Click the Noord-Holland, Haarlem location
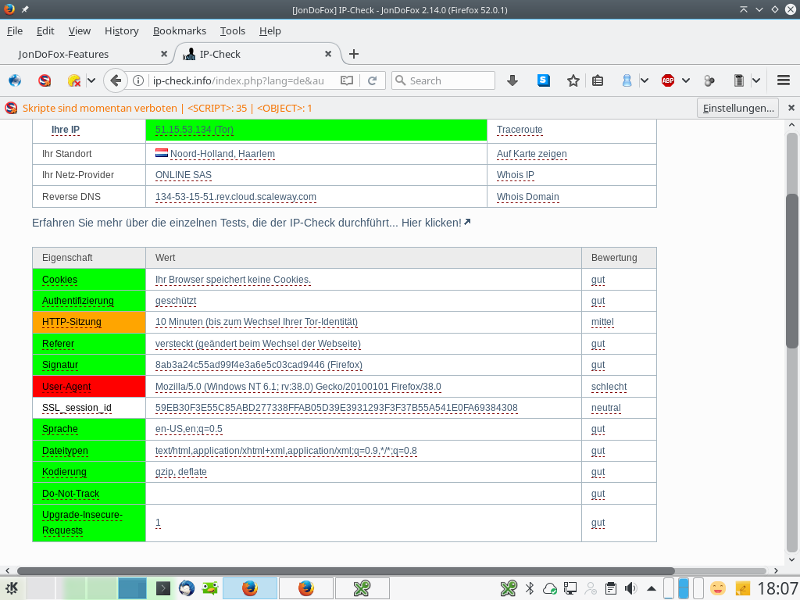The width and height of the screenshot is (800, 600). pos(222,154)
